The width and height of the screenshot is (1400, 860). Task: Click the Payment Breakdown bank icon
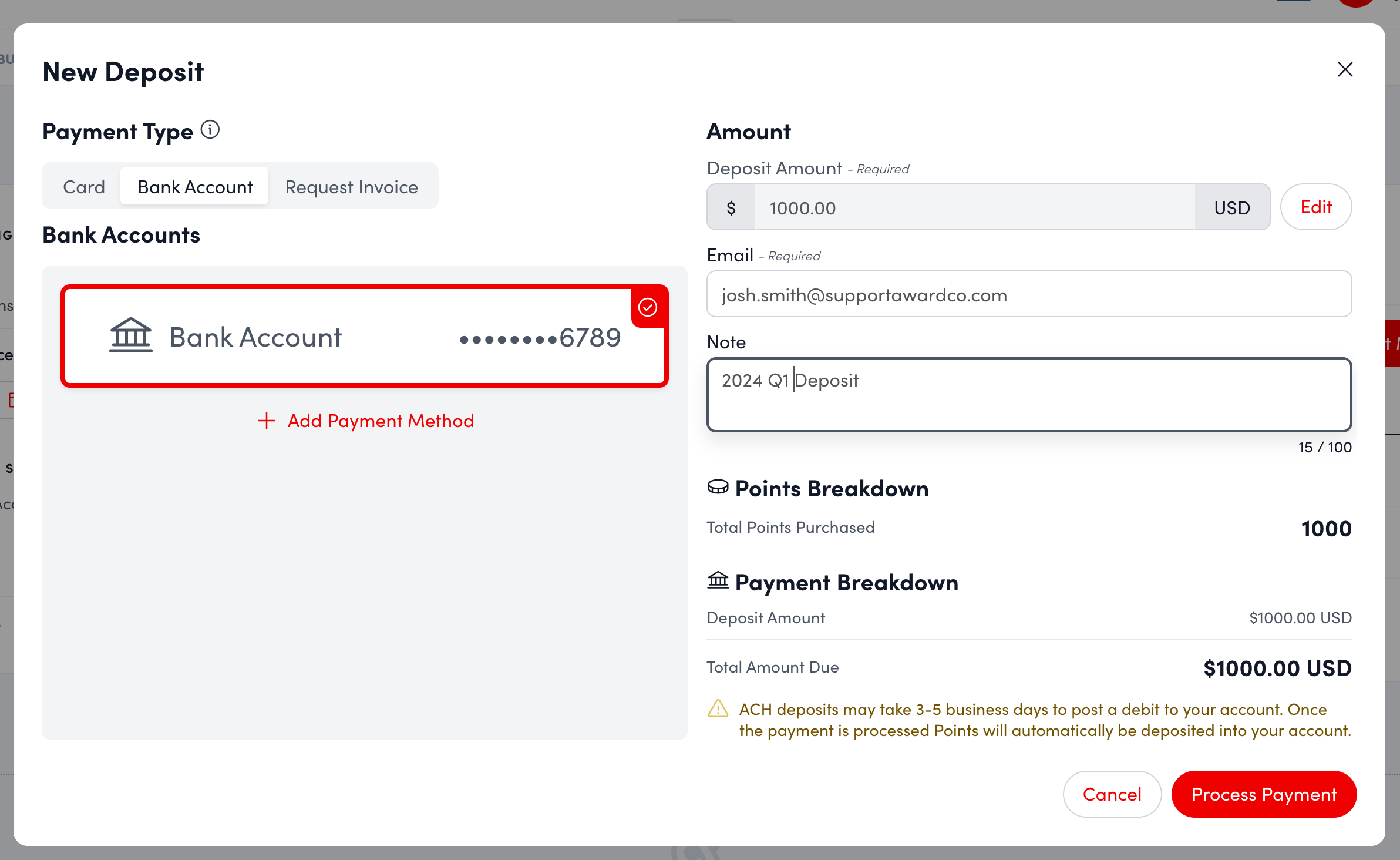point(718,580)
